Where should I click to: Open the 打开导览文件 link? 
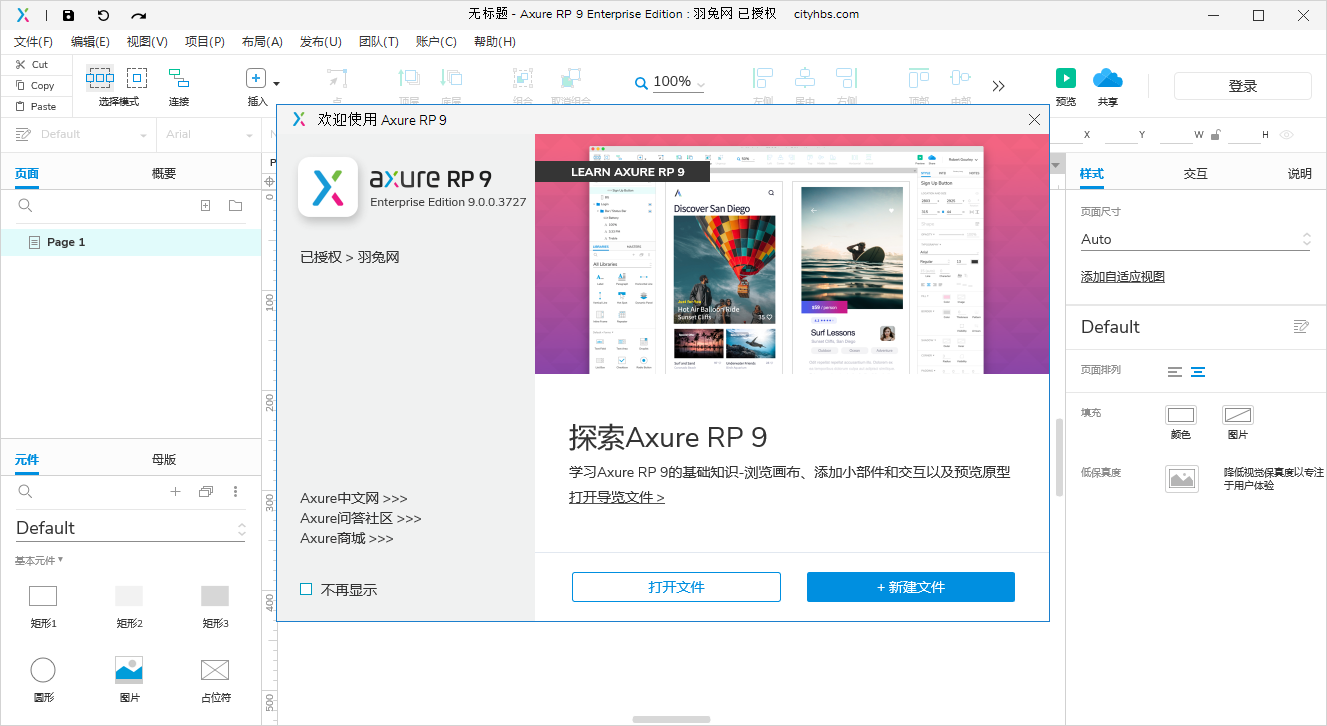tap(616, 497)
